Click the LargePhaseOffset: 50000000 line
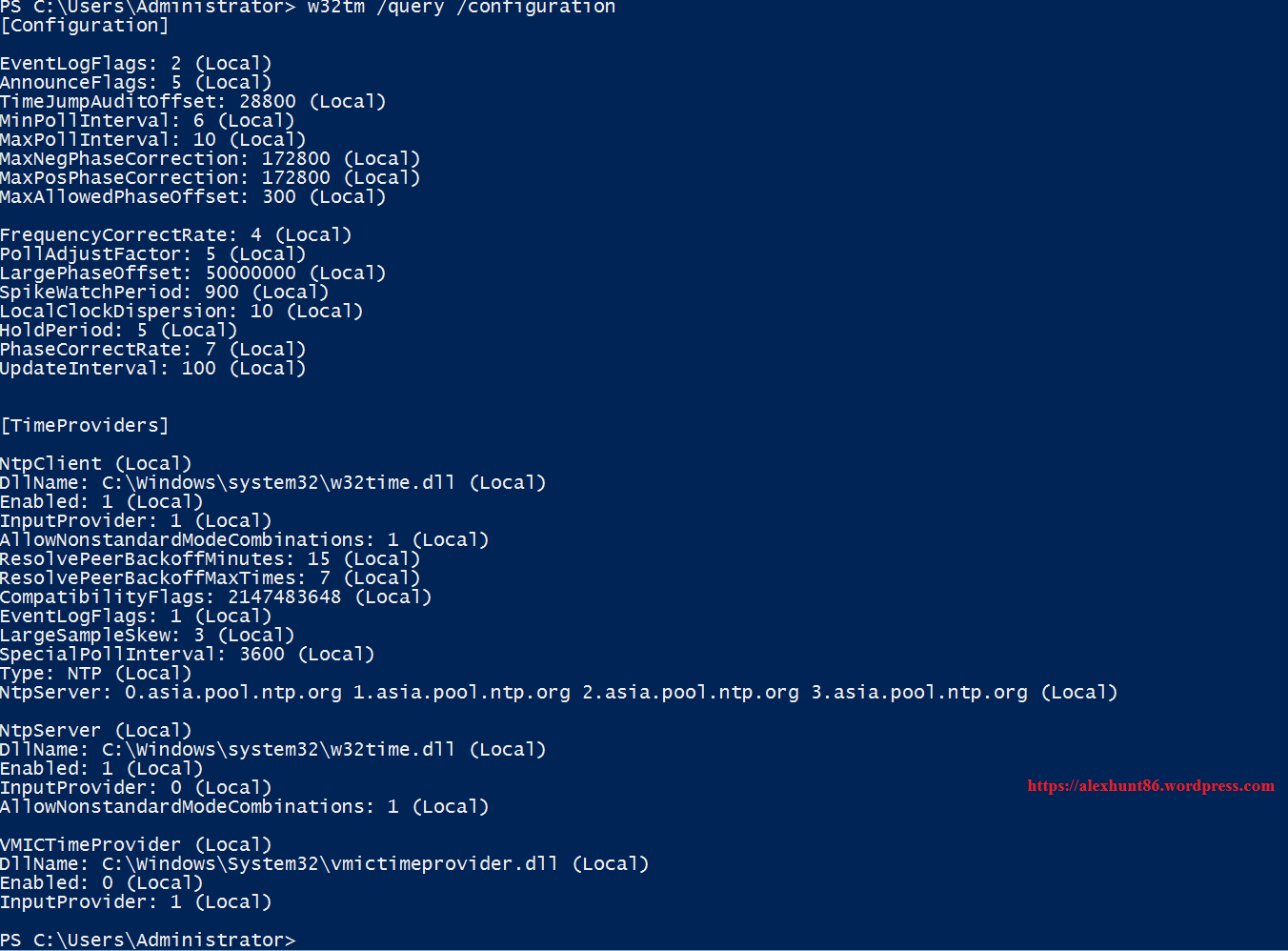Viewport: 1288px width, 951px height. [x=192, y=273]
